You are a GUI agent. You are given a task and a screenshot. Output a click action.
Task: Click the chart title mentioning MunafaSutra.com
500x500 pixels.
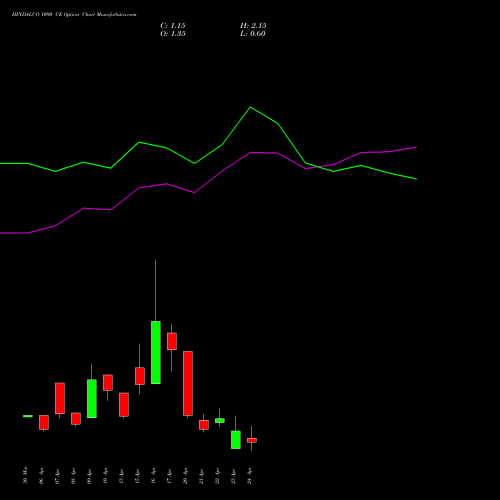74,15
